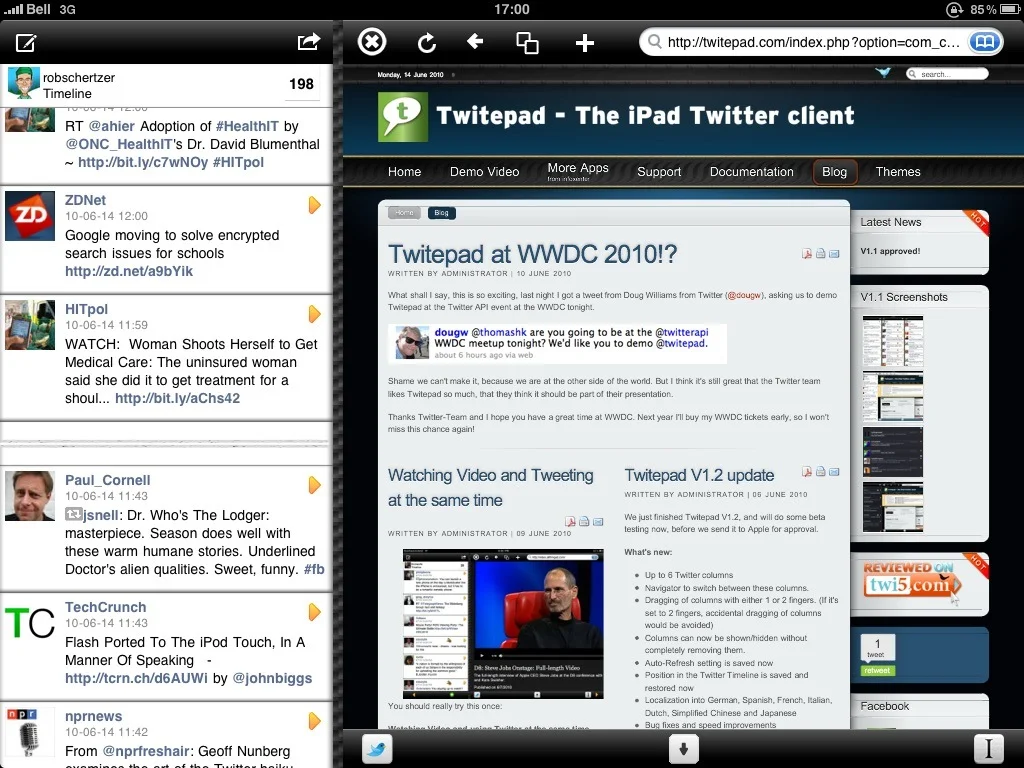Click the Twitepad speech bubble logo
The image size is (1024, 768).
(x=403, y=116)
